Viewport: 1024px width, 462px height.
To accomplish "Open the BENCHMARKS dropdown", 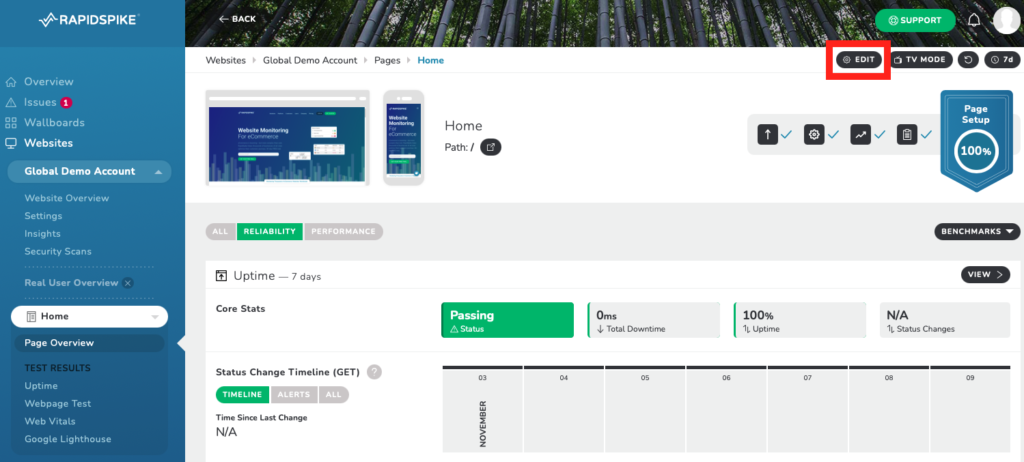I will click(x=977, y=231).
